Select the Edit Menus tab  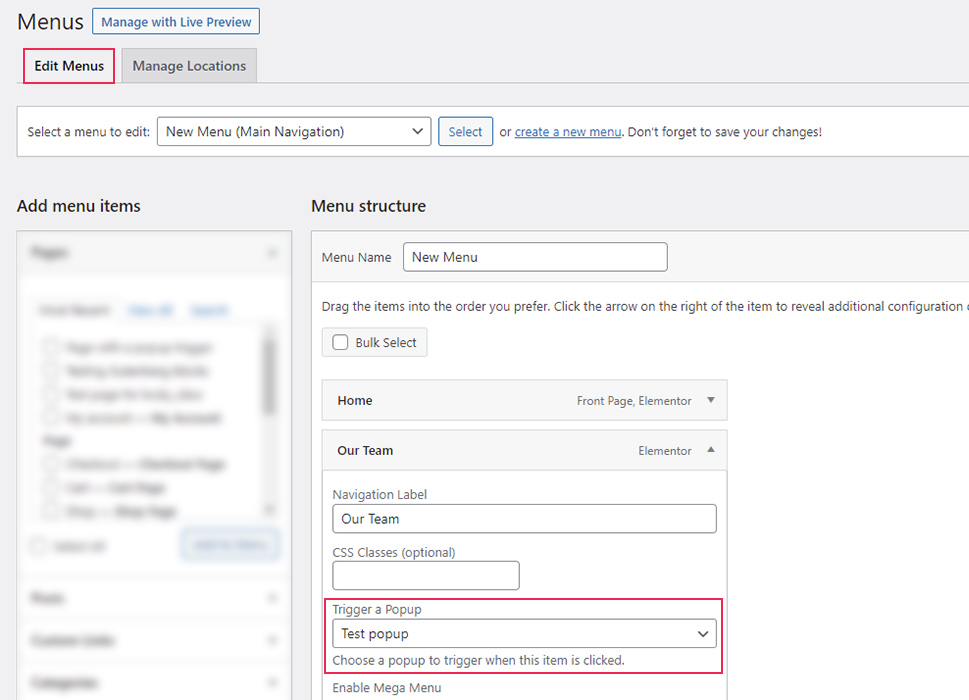(x=68, y=66)
